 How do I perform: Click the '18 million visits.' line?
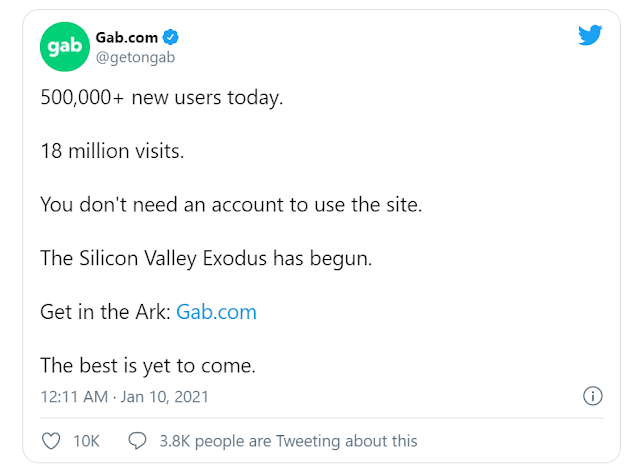[x=112, y=151]
